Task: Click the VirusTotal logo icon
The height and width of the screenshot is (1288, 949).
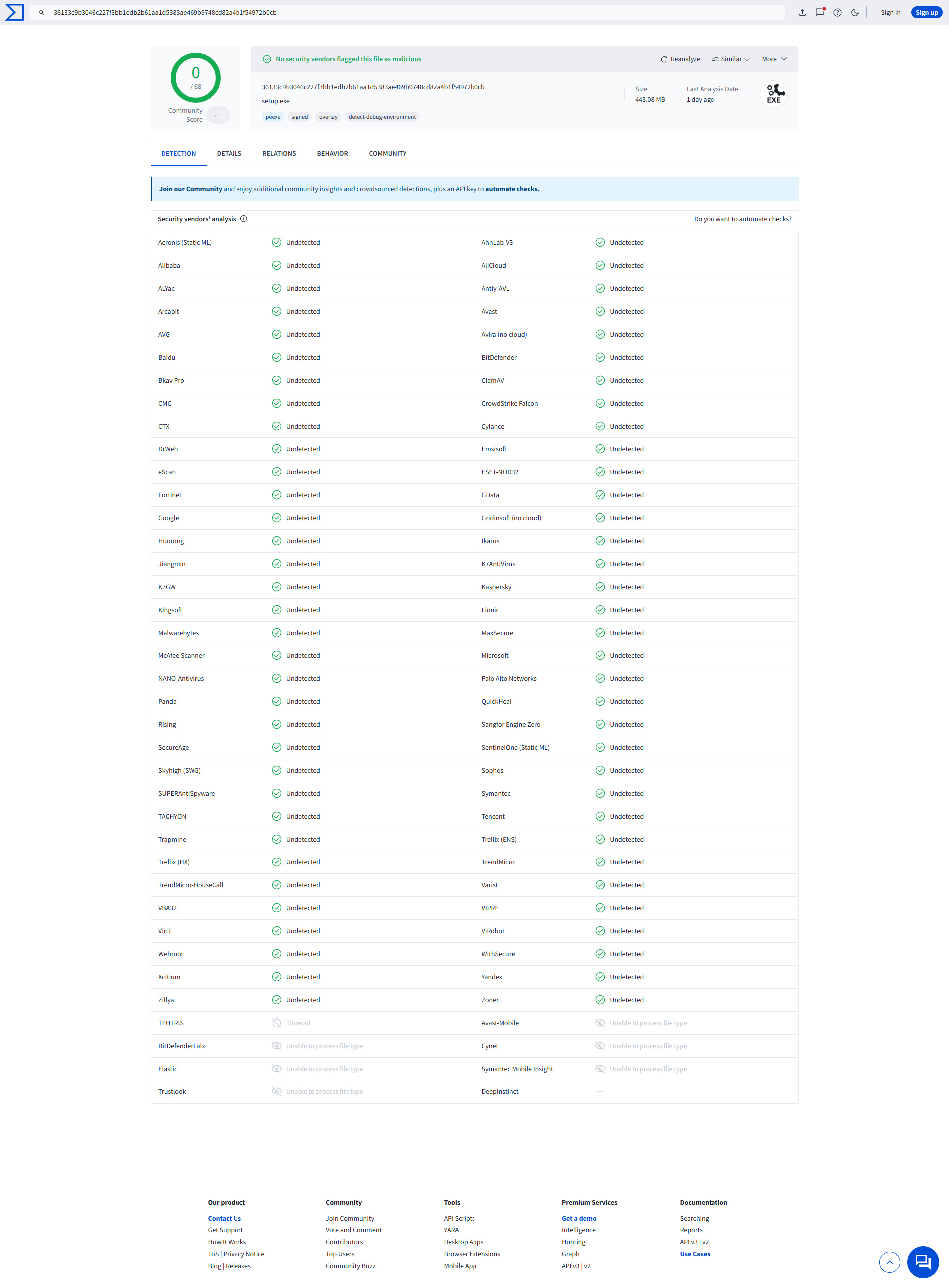Action: 14,12
